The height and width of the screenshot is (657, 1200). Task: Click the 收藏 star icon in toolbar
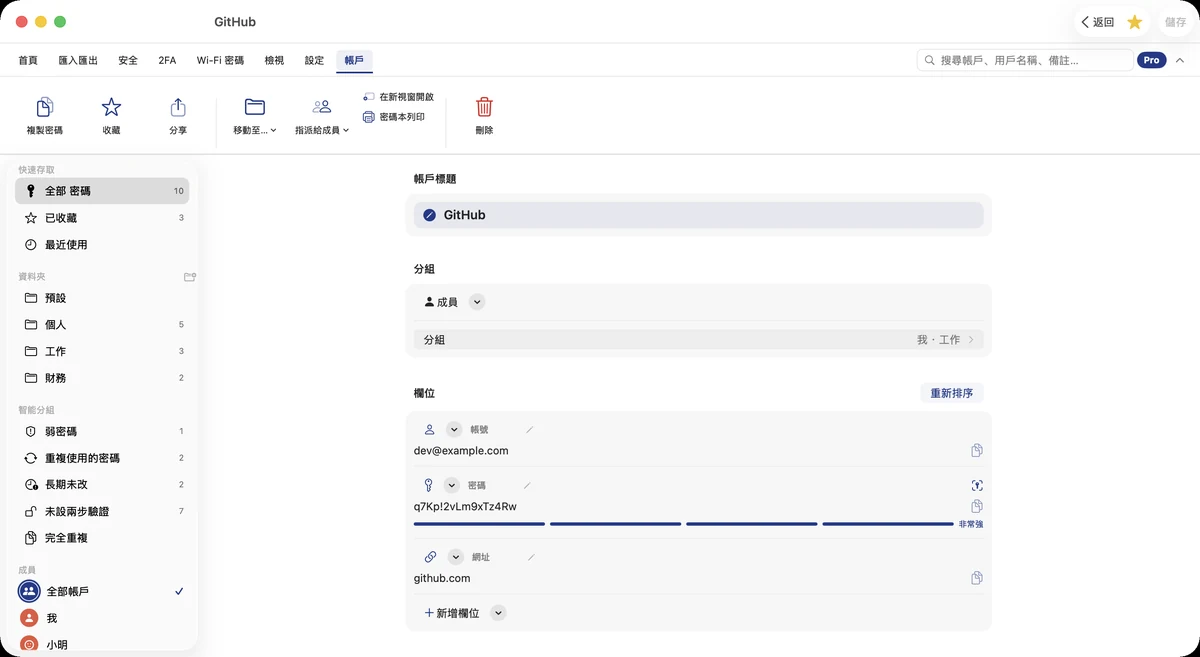point(111,108)
